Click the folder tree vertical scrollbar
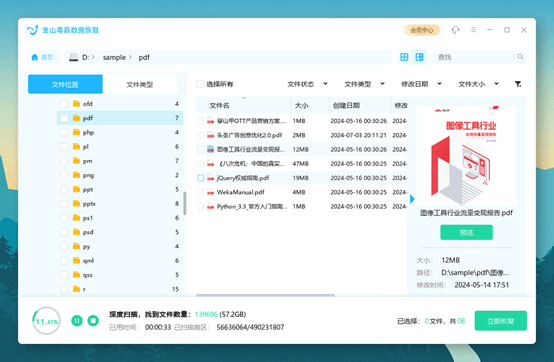This screenshot has height=362, width=554. pyautogui.click(x=184, y=203)
